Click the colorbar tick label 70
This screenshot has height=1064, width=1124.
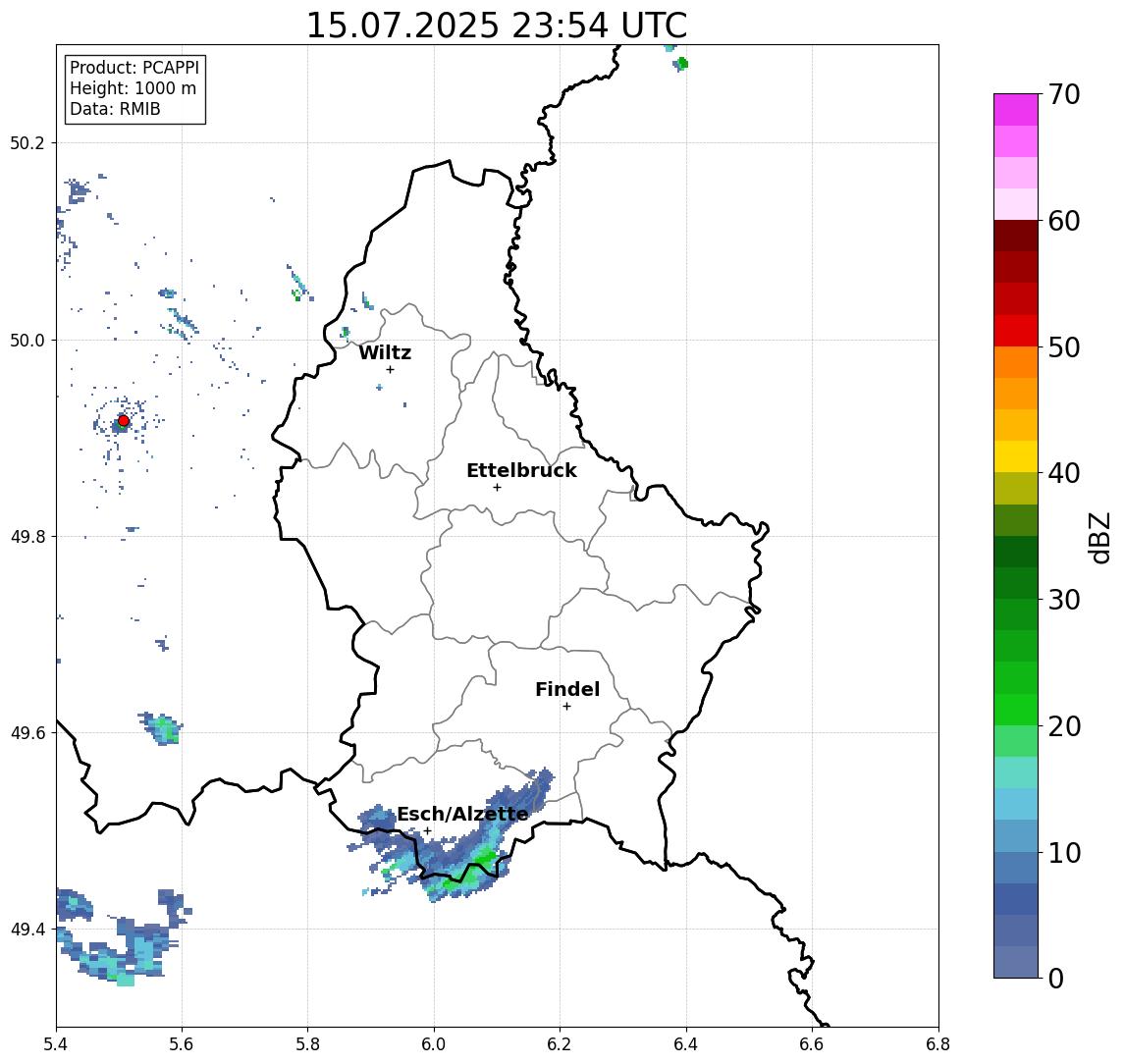click(x=1064, y=94)
